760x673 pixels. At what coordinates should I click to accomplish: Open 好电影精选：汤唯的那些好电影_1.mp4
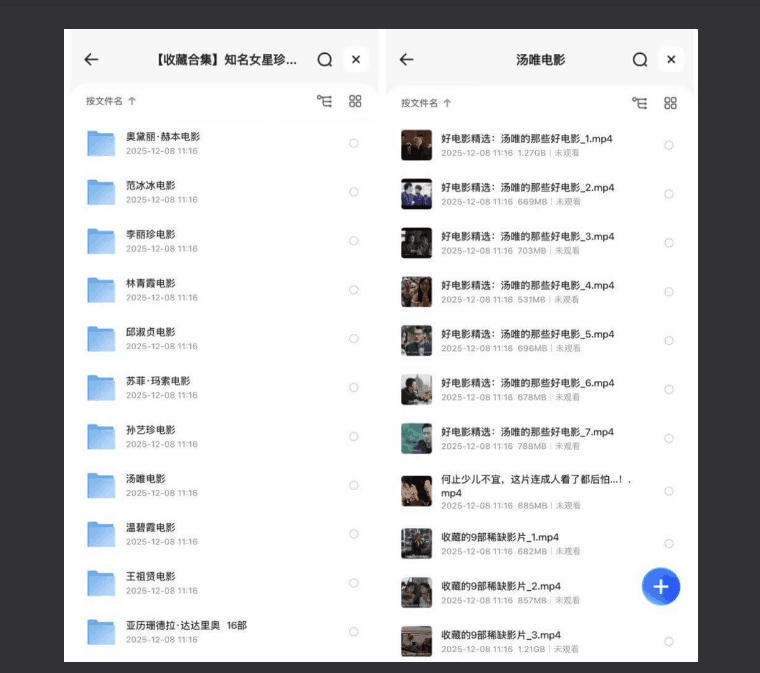click(527, 139)
